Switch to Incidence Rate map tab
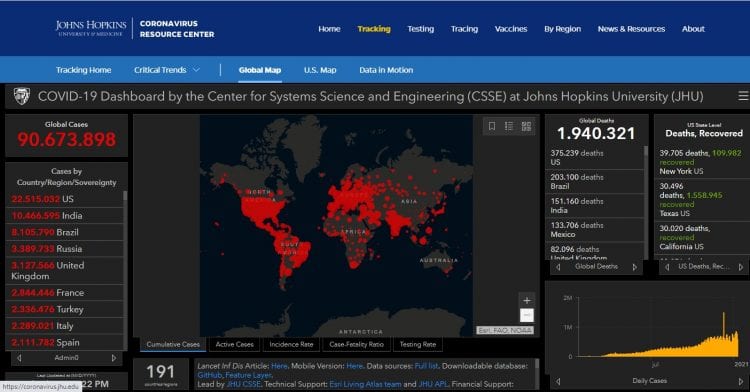This screenshot has width=750, height=392. tap(291, 344)
